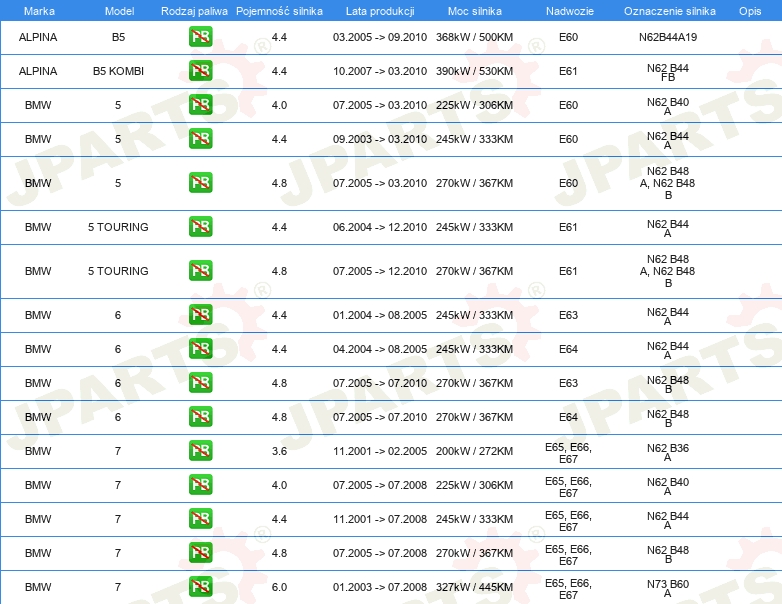
Task: Click the 11.2001 -> 02.2005 production dates
Action: (x=380, y=451)
